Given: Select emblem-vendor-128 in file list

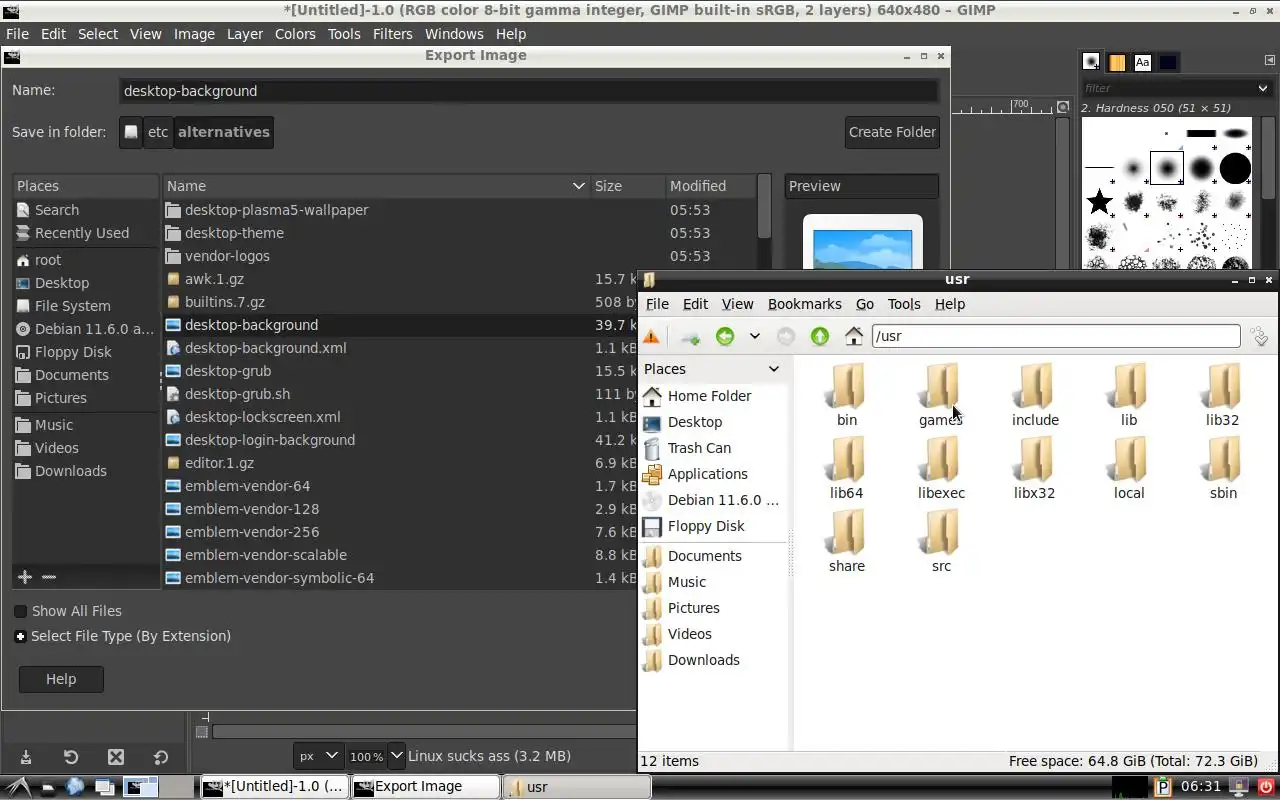Looking at the screenshot, I should 252,509.
